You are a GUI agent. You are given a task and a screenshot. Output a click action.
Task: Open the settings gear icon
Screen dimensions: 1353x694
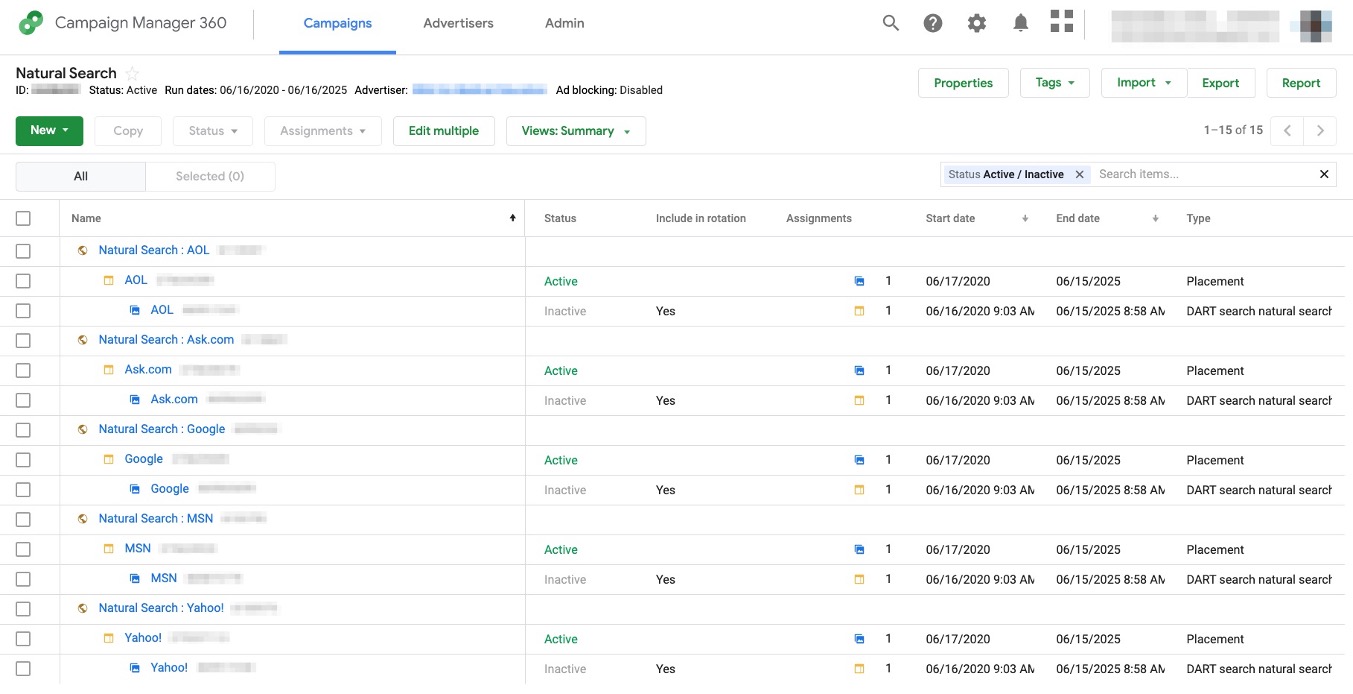(x=977, y=22)
